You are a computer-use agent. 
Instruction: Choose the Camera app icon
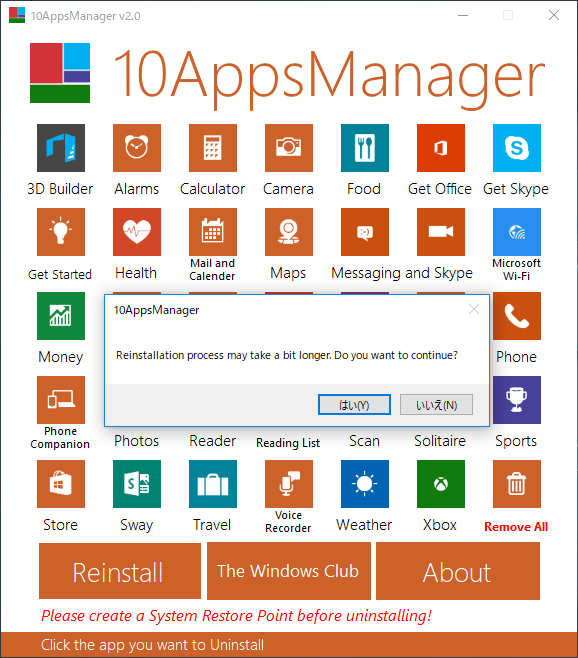(289, 148)
